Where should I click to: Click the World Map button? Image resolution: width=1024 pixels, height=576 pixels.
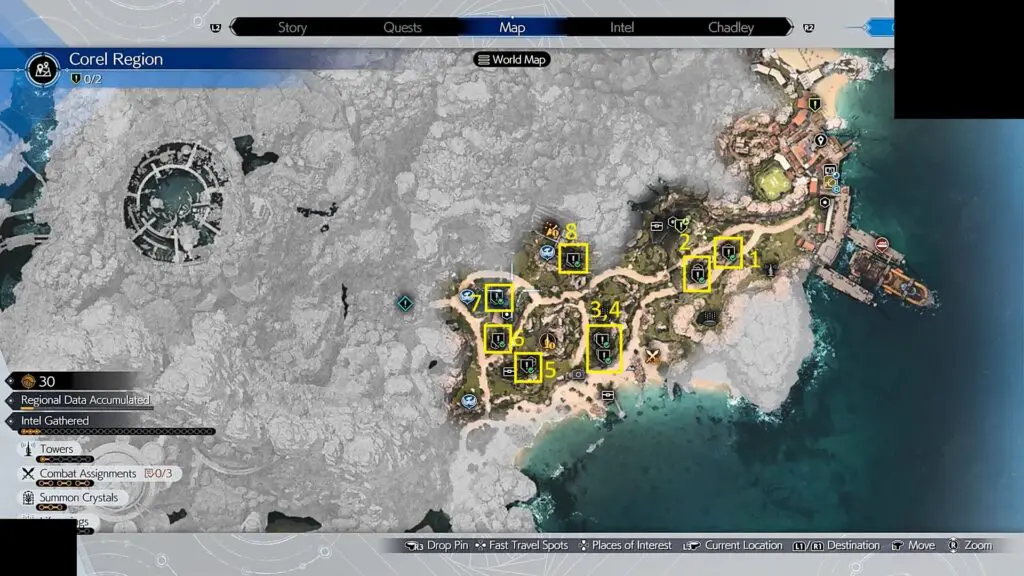513,59
